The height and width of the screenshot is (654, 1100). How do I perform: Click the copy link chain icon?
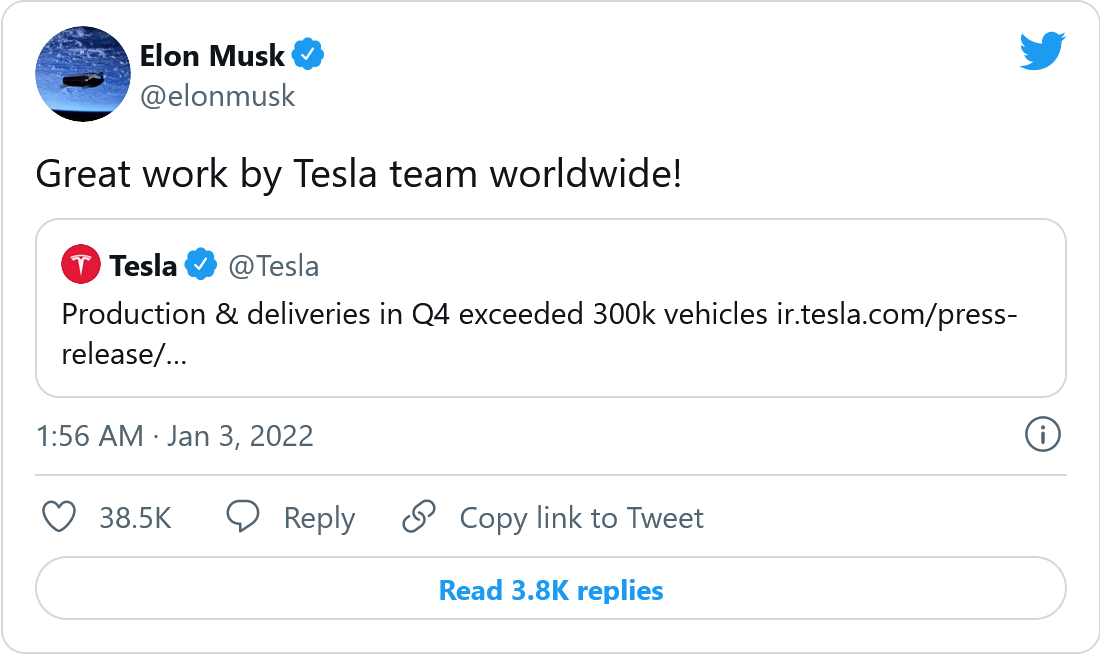click(418, 517)
